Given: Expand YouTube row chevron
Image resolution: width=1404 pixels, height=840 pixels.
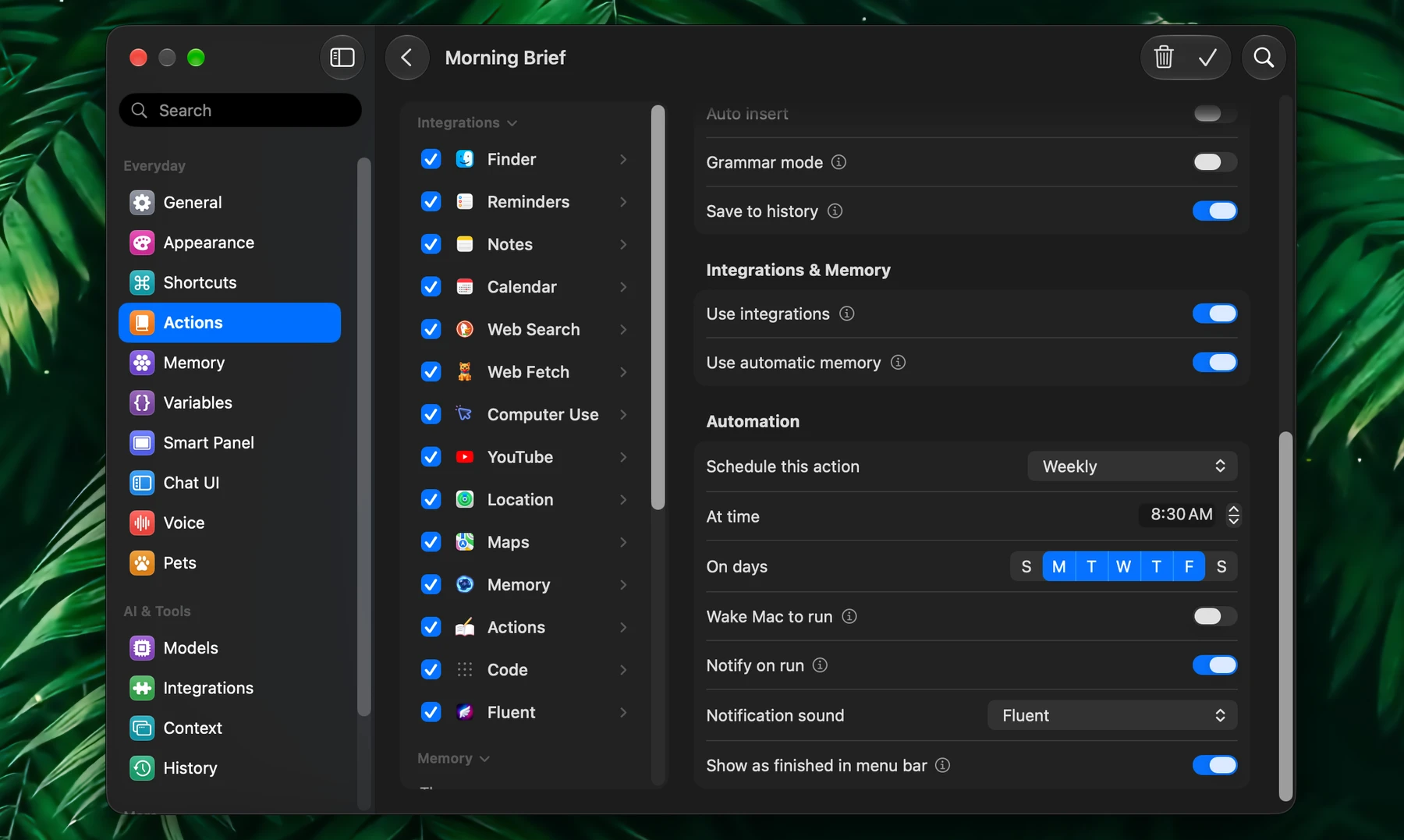Looking at the screenshot, I should [623, 457].
